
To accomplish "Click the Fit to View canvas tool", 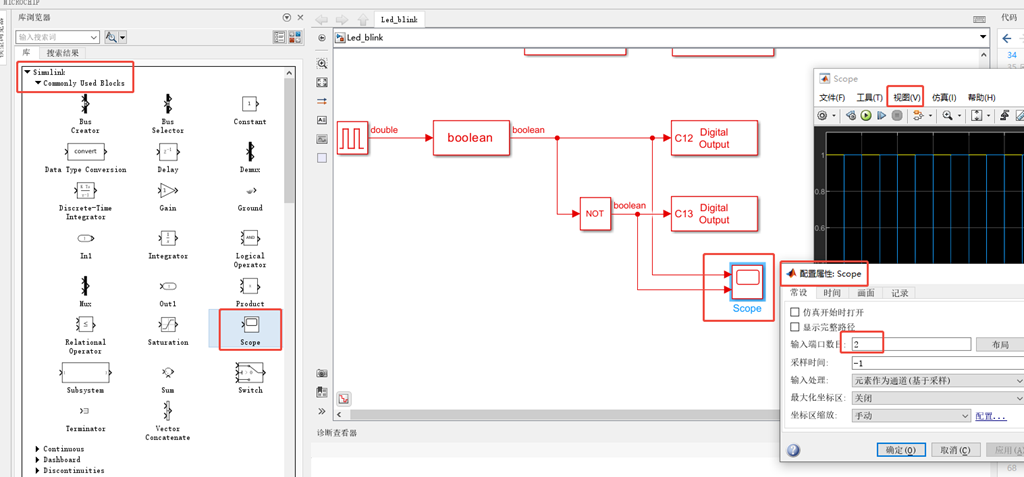I will click(322, 82).
